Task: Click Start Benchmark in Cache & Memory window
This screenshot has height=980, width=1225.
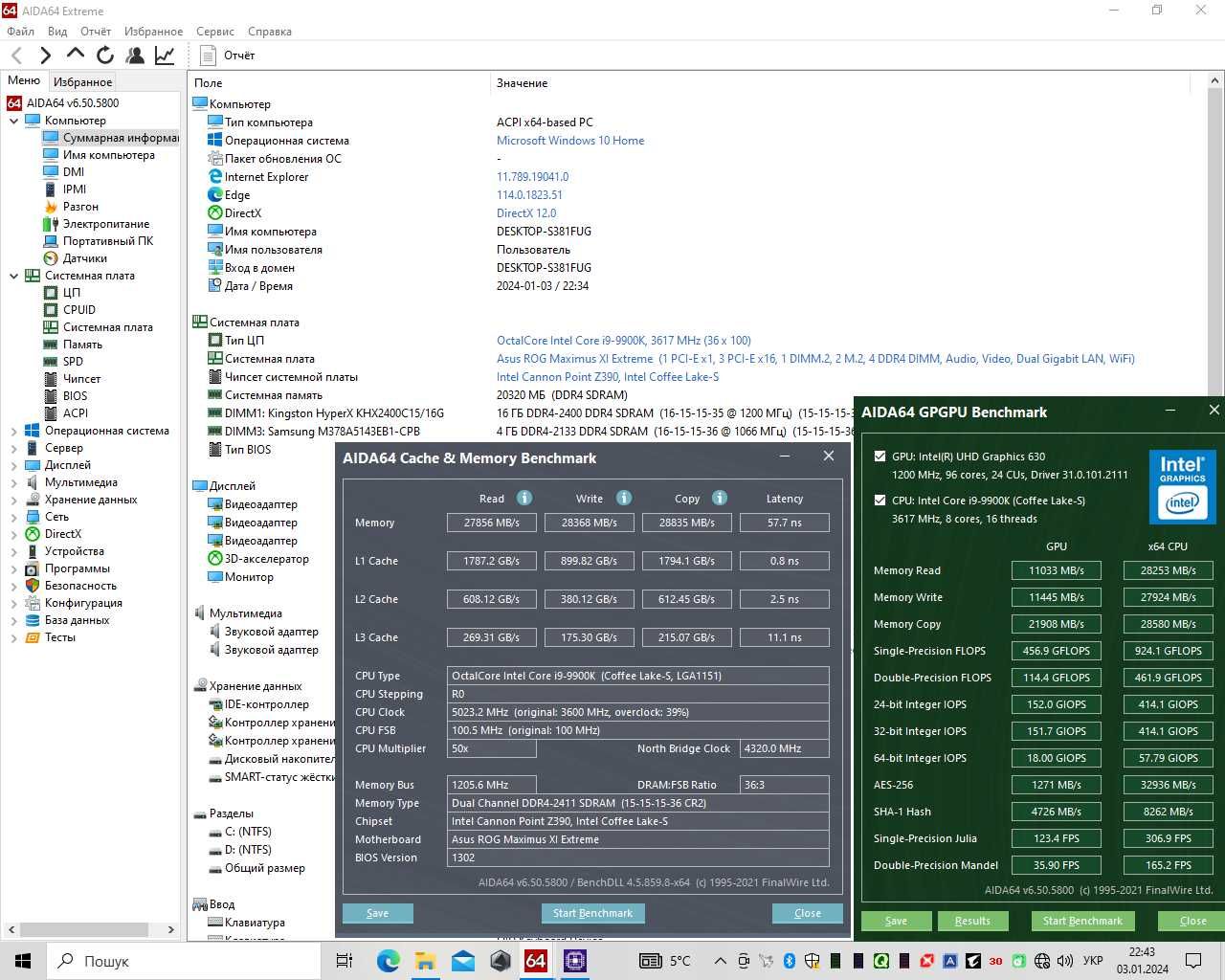Action: point(592,913)
